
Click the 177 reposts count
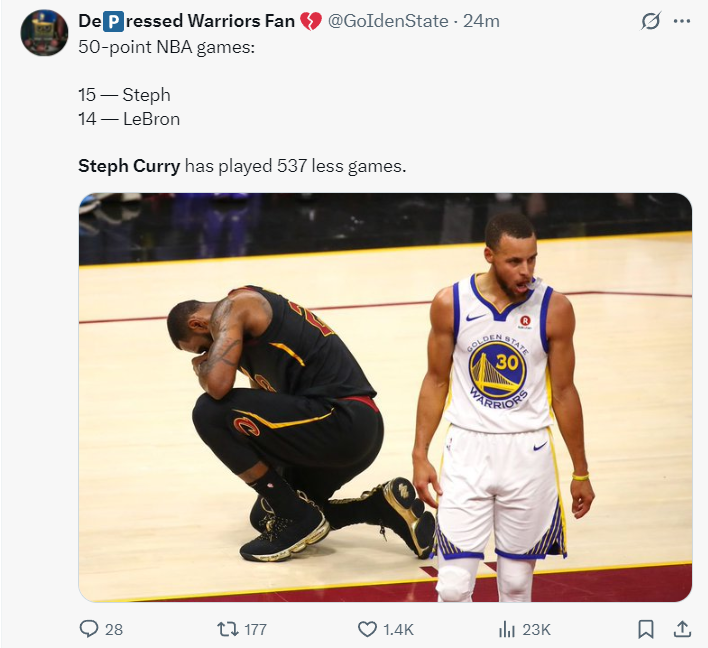coord(256,629)
